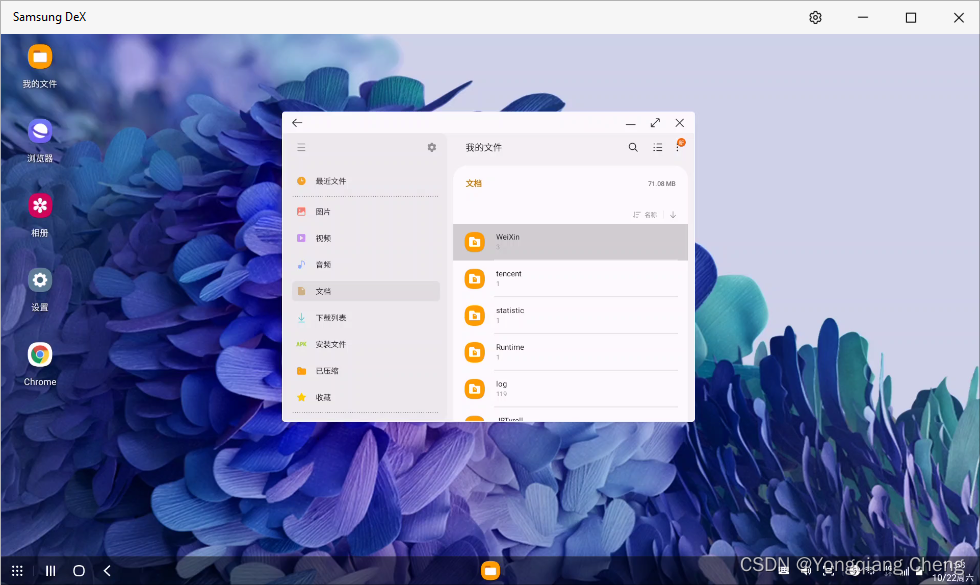Open 已压缩 category in the sidebar
This screenshot has height=585, width=980.
[366, 371]
